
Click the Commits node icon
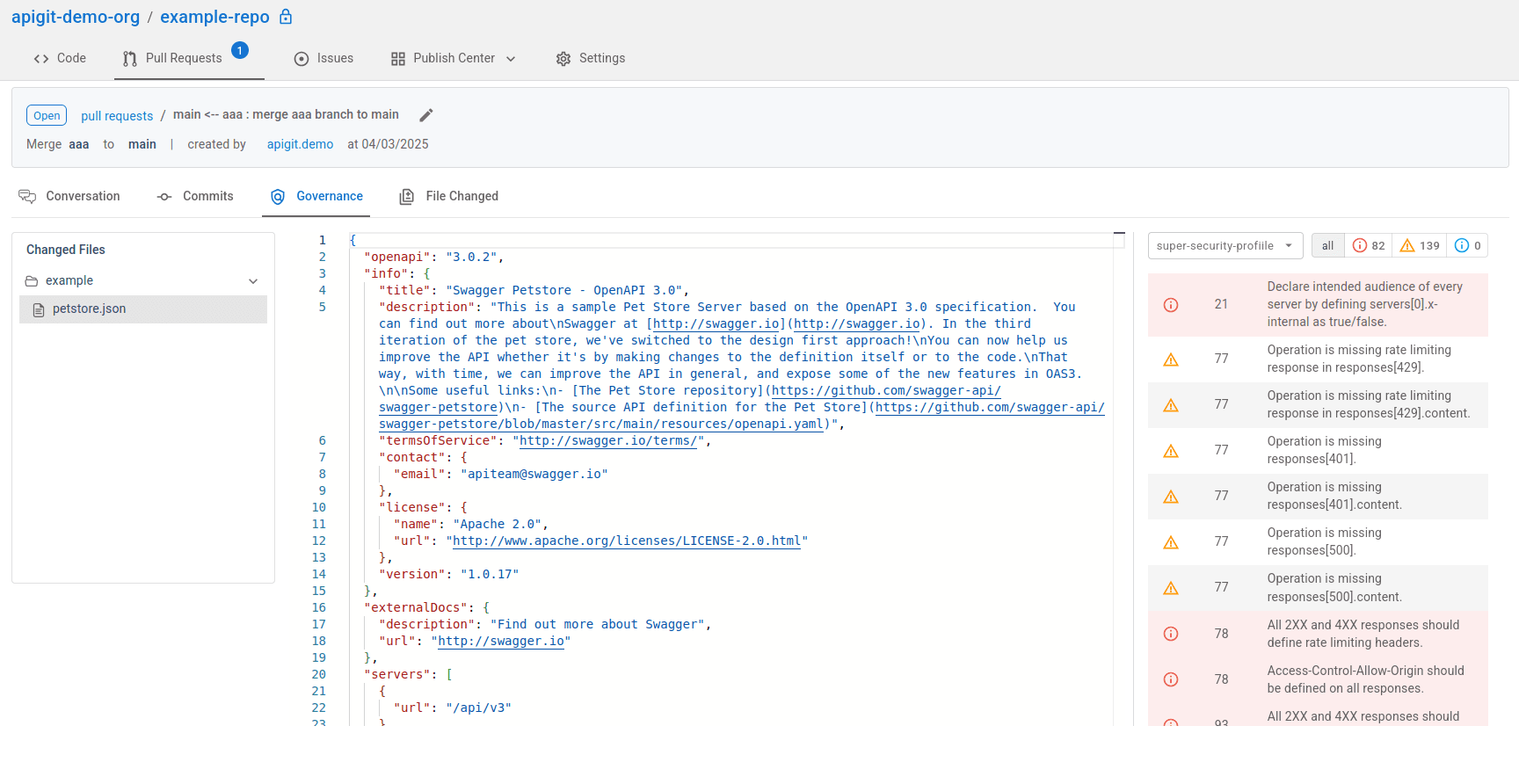coord(164,197)
